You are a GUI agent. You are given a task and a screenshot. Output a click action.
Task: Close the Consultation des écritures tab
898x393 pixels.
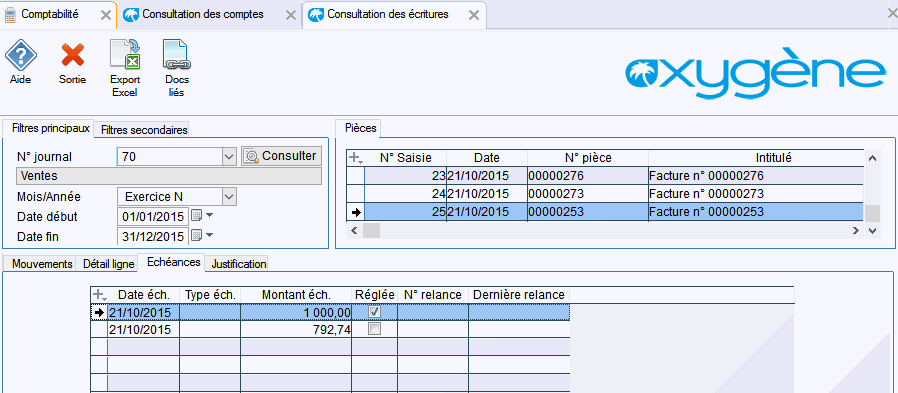474,15
